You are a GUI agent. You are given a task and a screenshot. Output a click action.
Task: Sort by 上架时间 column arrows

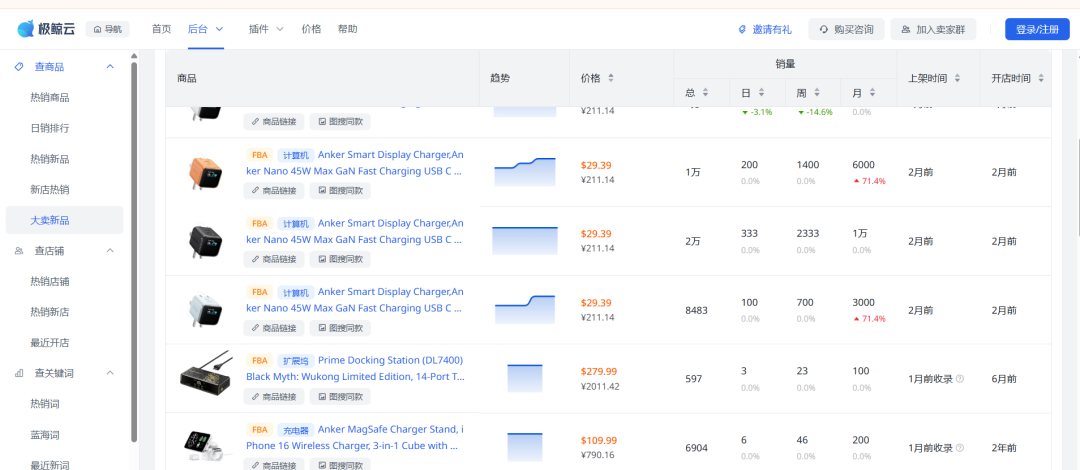[x=957, y=79]
